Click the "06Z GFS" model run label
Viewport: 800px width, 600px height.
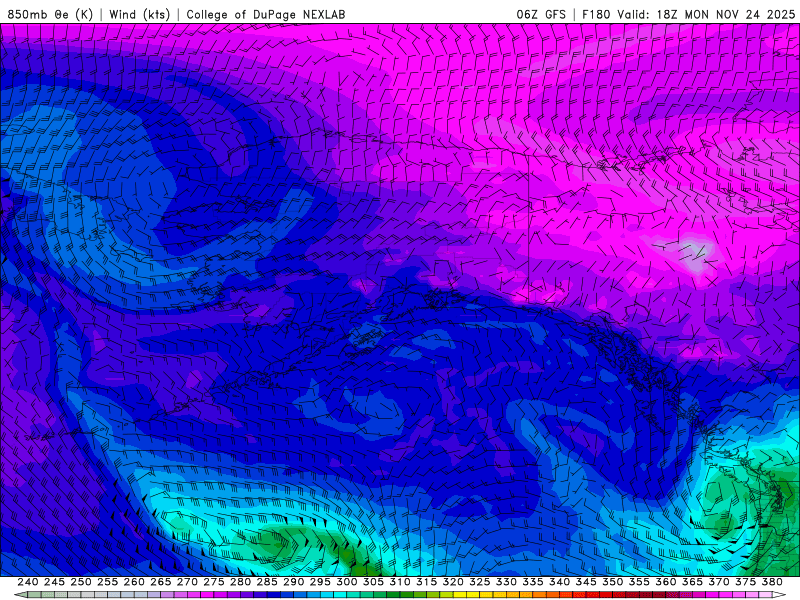pyautogui.click(x=541, y=14)
